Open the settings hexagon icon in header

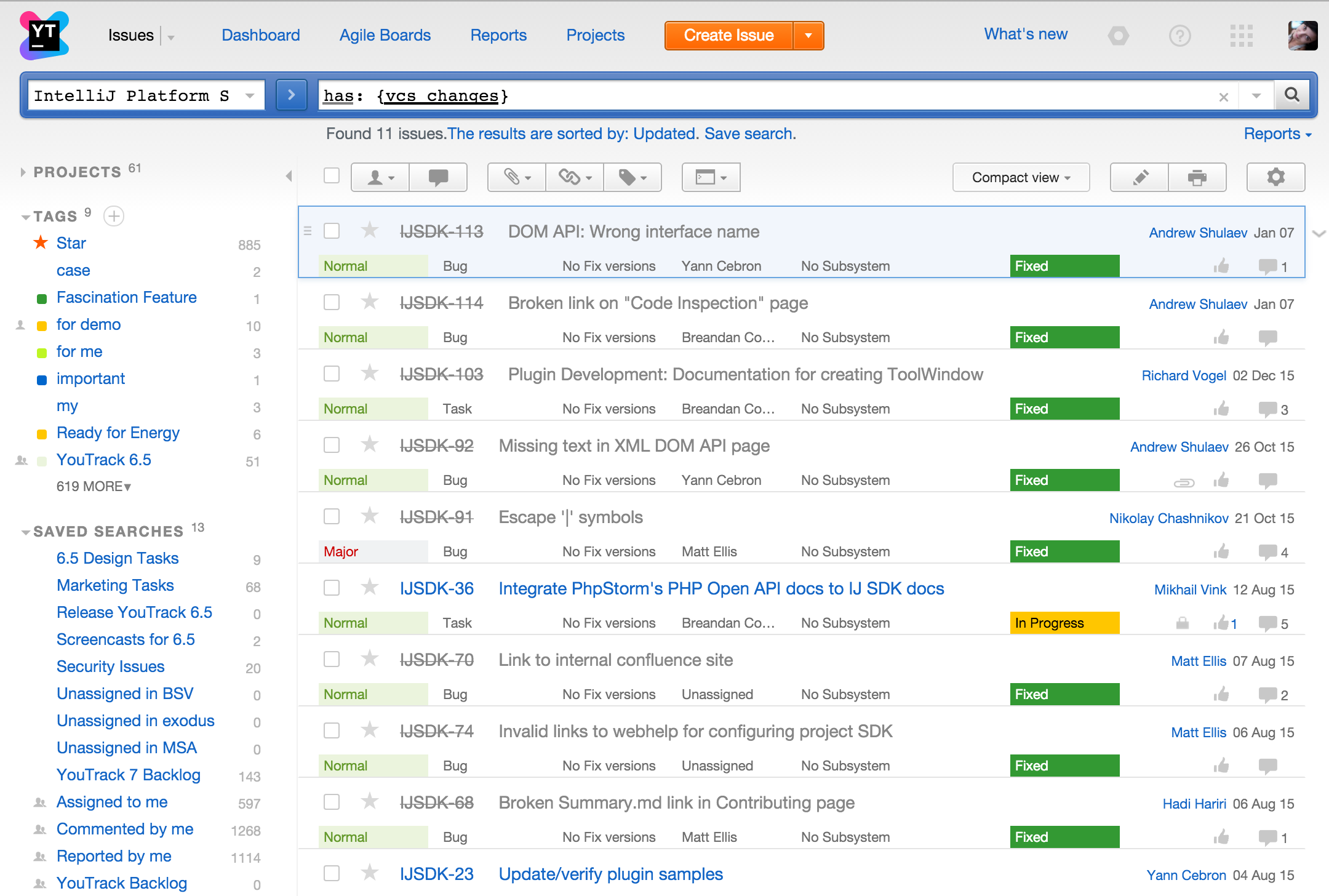[1119, 36]
